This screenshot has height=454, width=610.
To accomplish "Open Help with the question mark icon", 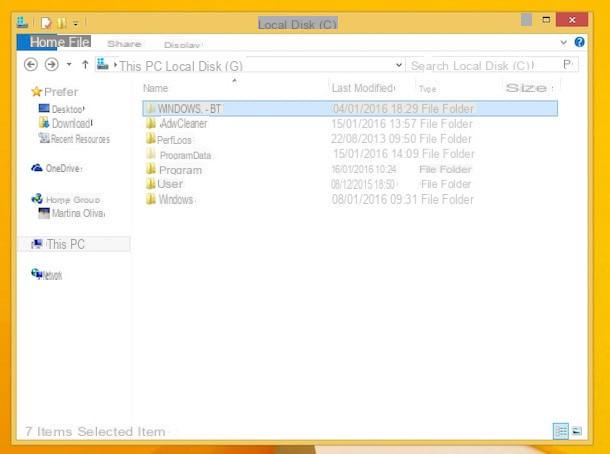I will coord(579,42).
